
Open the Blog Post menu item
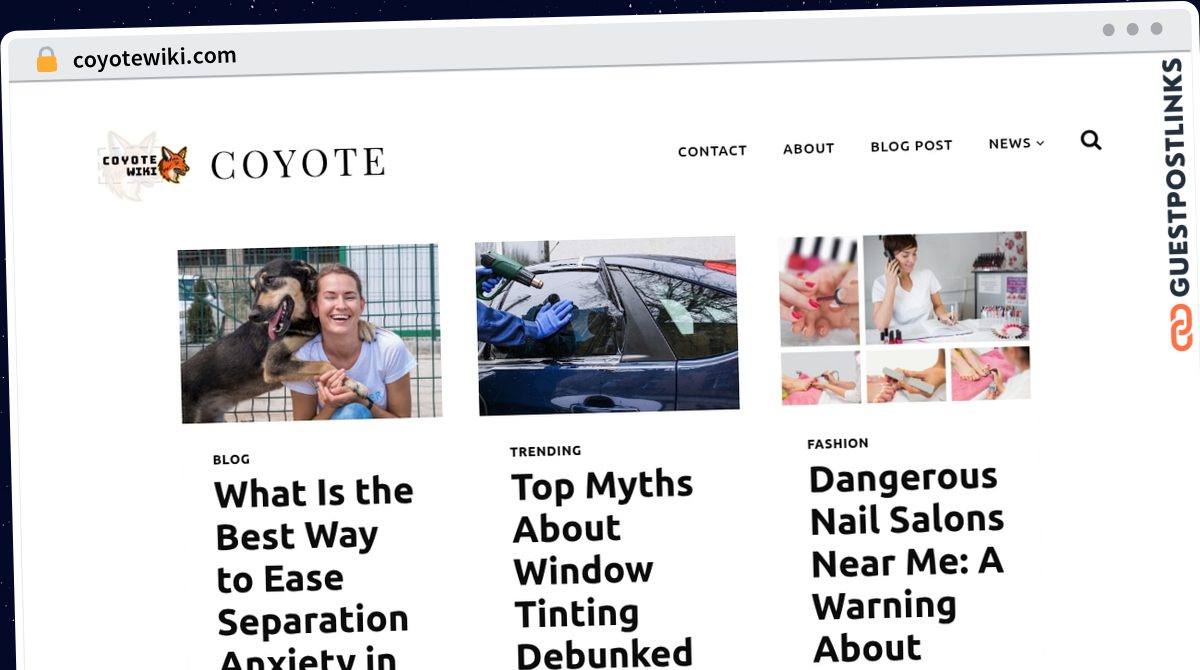(911, 146)
